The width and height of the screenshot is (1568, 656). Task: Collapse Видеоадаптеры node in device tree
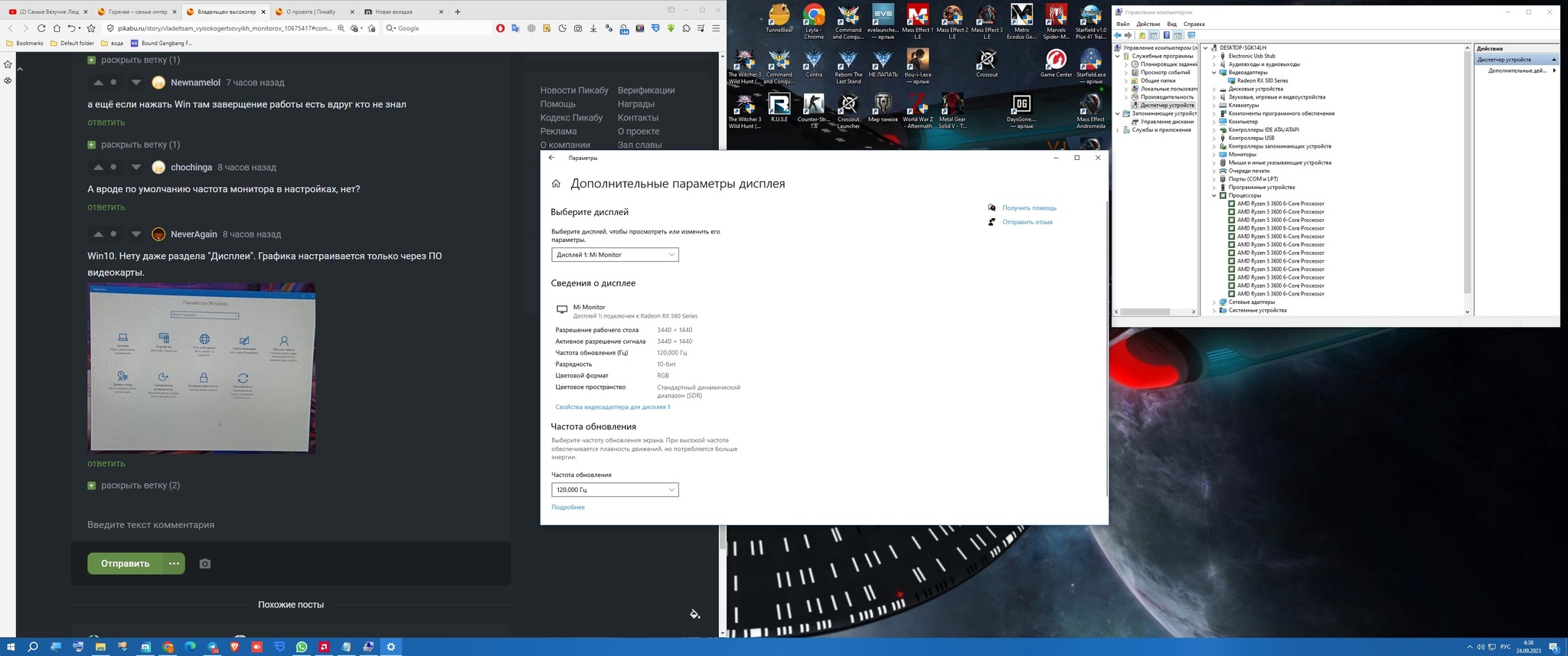(x=1214, y=73)
